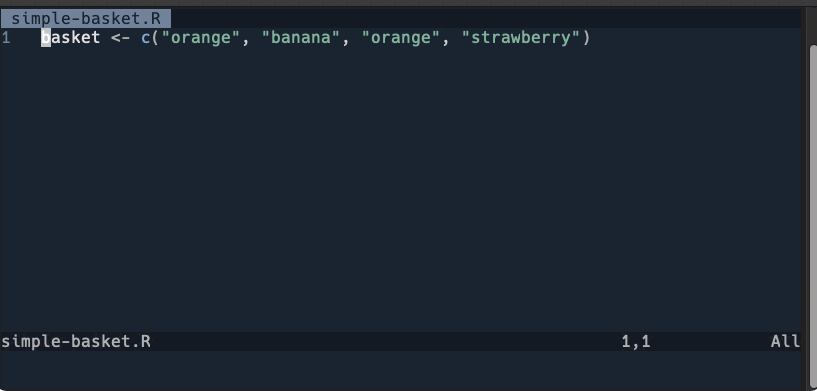Click the c function name
This screenshot has height=391, width=817.
pyautogui.click(x=146, y=38)
